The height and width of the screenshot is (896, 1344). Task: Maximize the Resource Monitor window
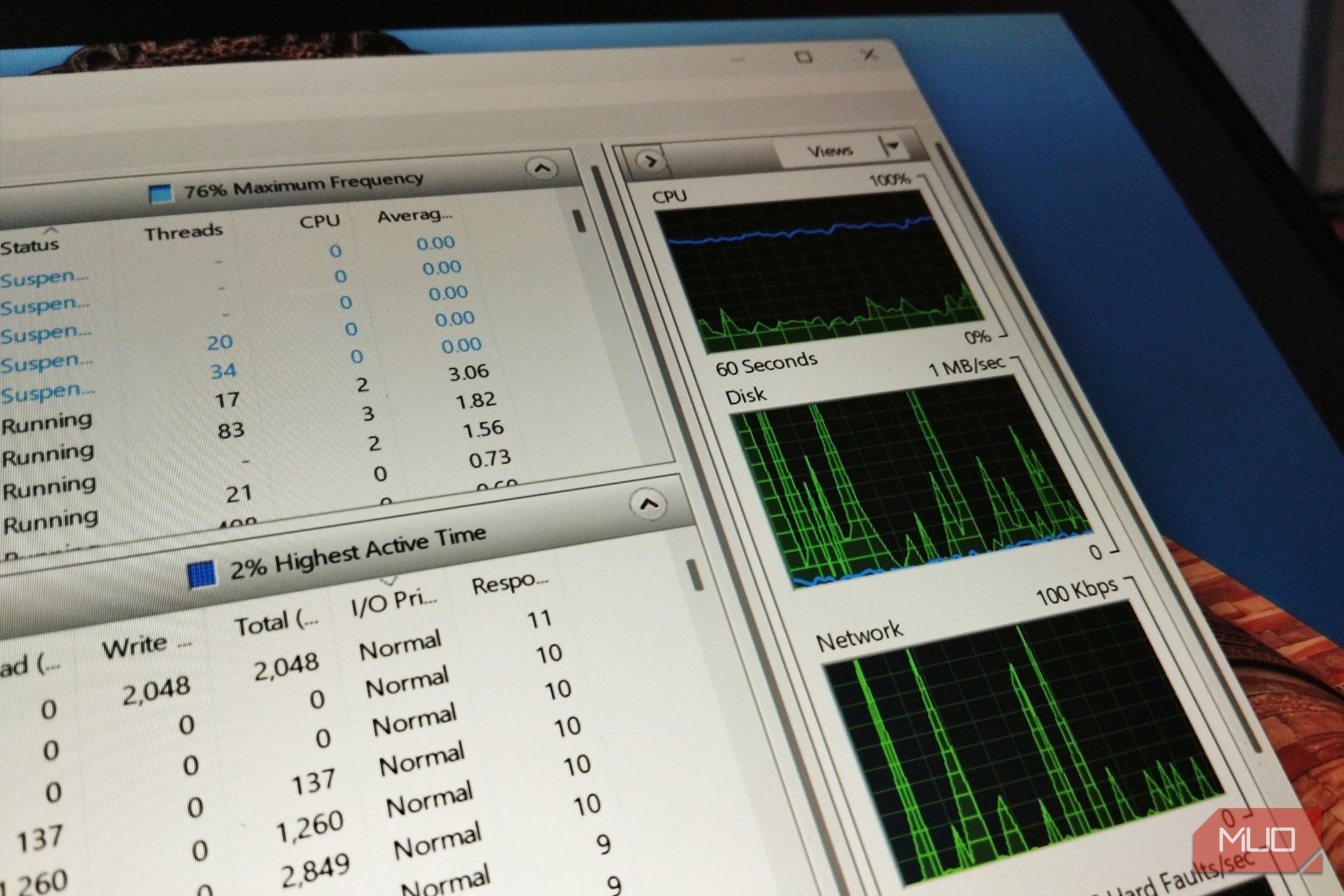tap(803, 57)
